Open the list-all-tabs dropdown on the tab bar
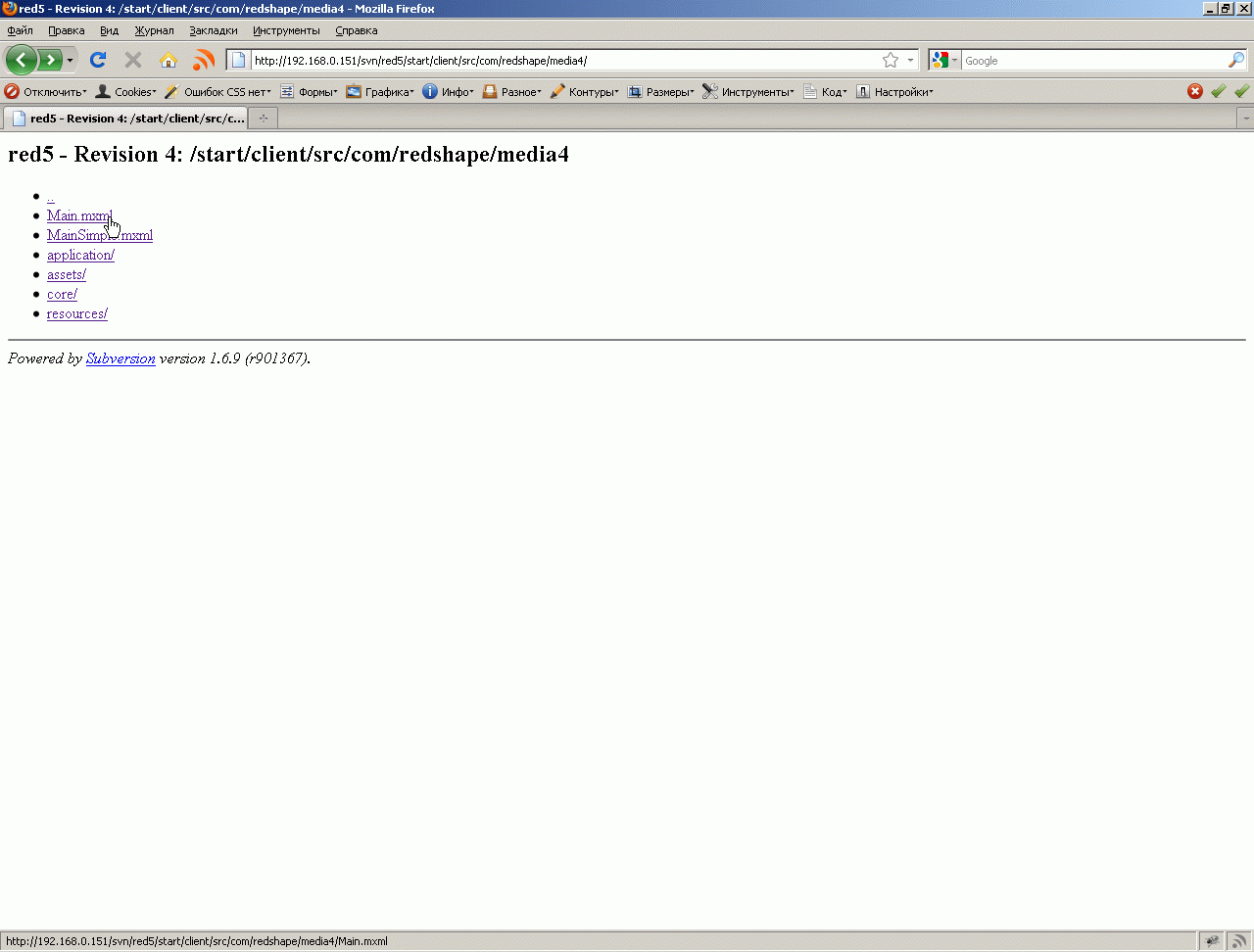 click(x=1245, y=119)
